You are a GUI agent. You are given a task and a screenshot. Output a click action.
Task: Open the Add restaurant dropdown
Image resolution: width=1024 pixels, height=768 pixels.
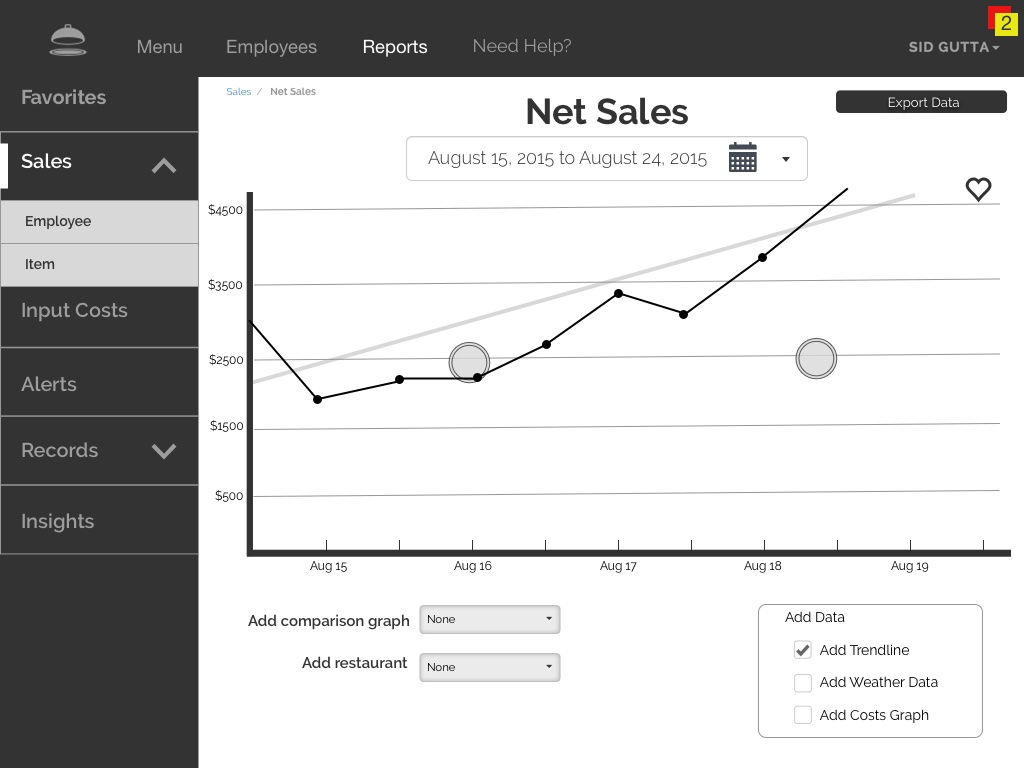pyautogui.click(x=490, y=667)
